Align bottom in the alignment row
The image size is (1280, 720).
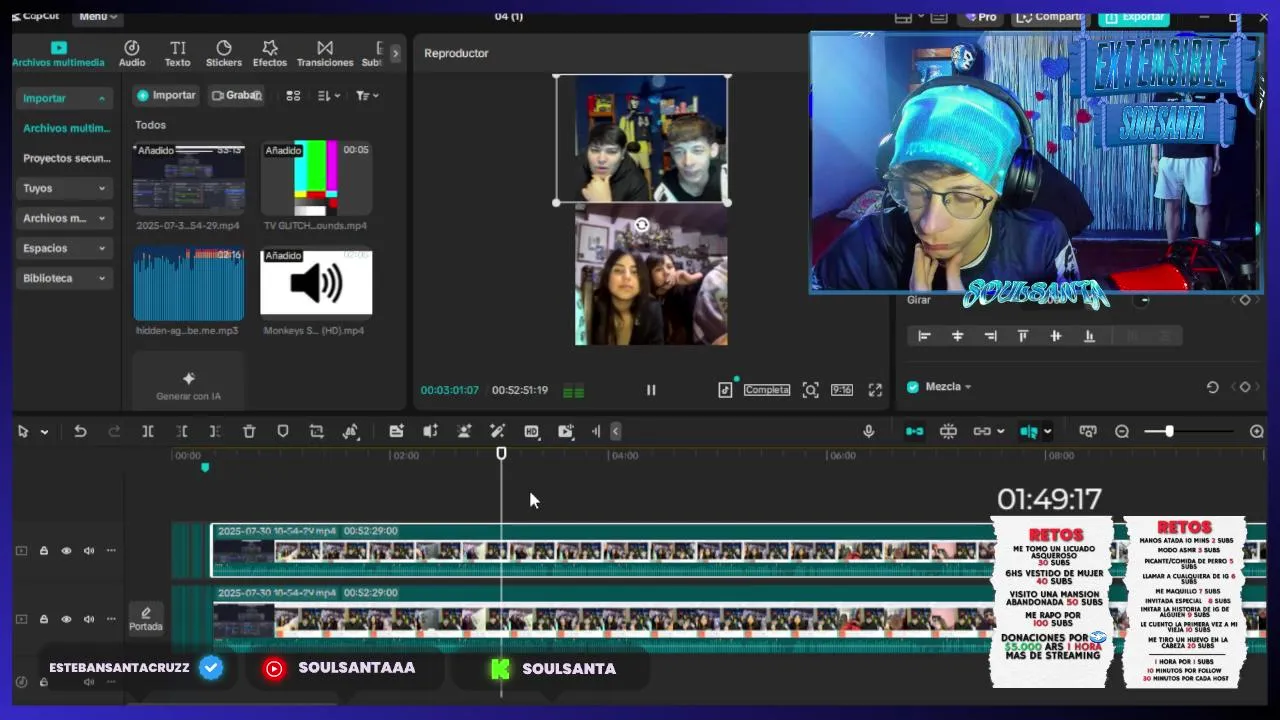click(x=1089, y=336)
